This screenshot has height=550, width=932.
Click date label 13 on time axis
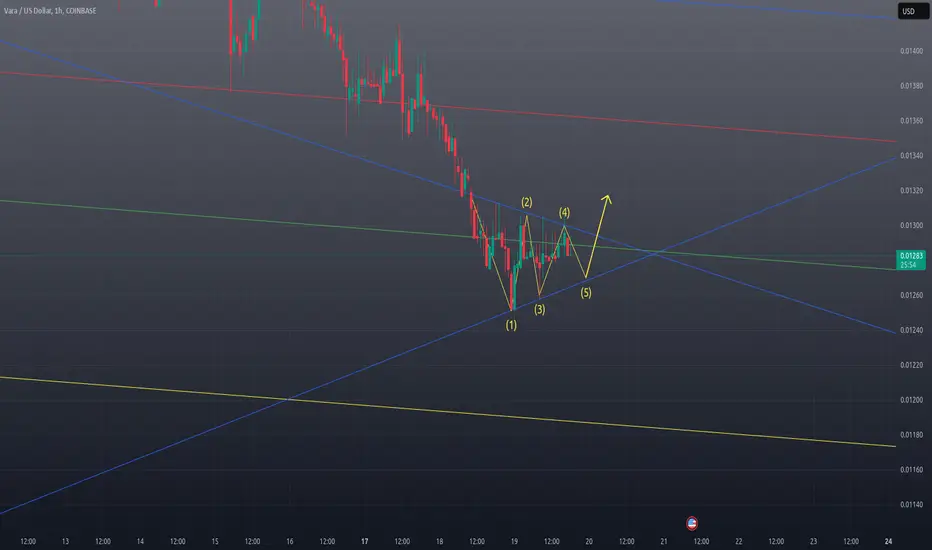click(x=65, y=542)
